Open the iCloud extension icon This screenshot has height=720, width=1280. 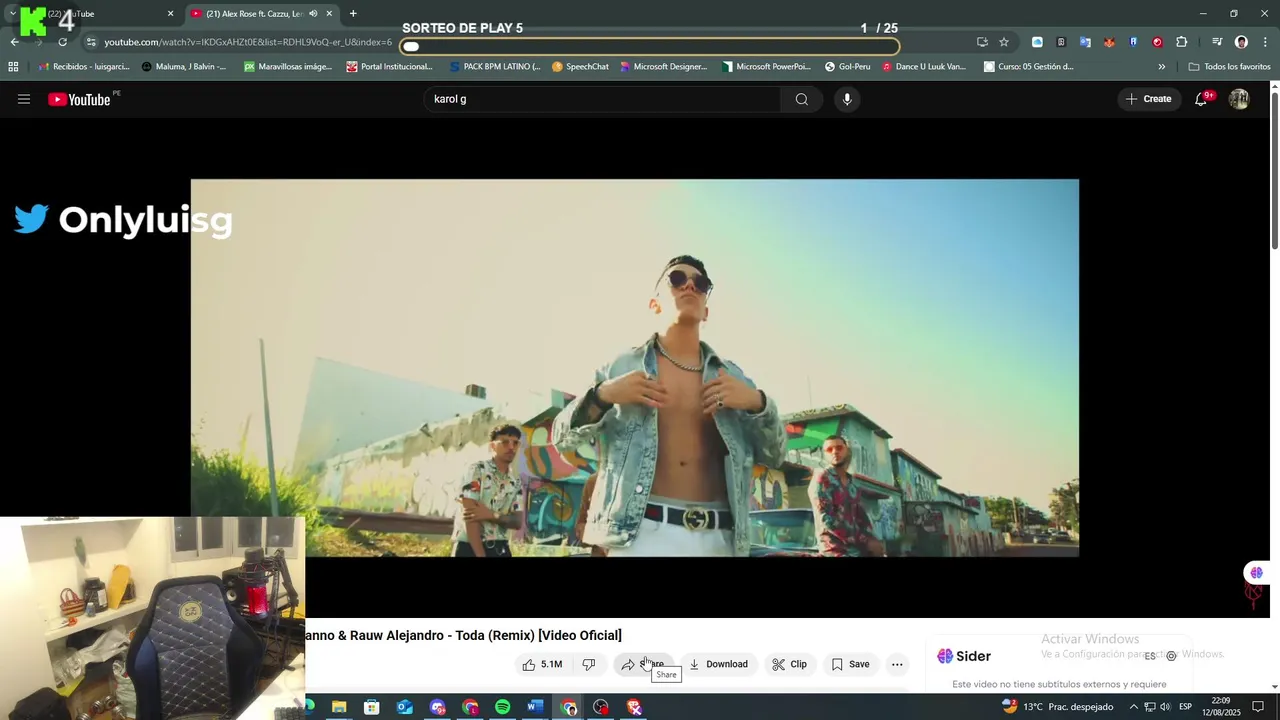[x=1037, y=42]
